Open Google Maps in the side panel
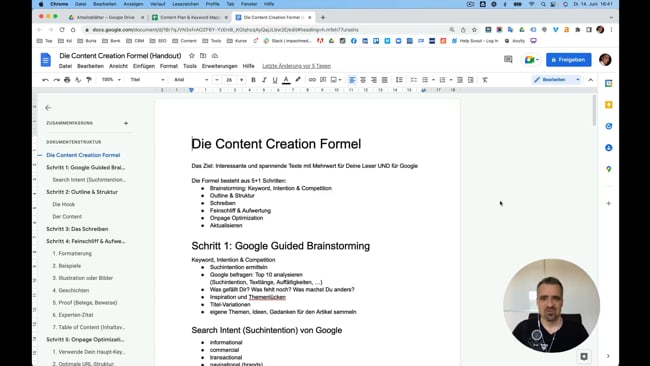 (x=609, y=169)
